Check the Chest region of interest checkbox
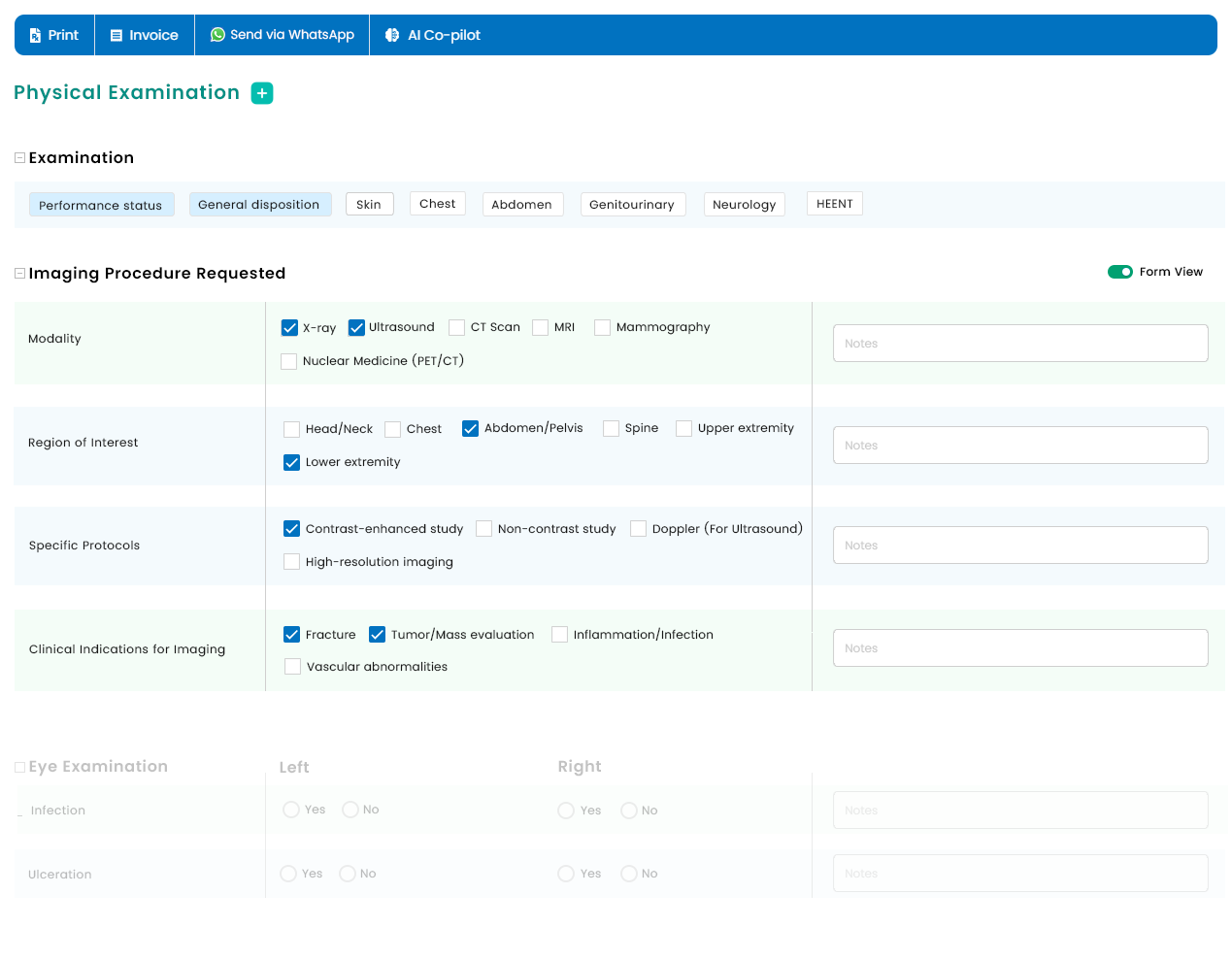1232x960 pixels. click(393, 429)
